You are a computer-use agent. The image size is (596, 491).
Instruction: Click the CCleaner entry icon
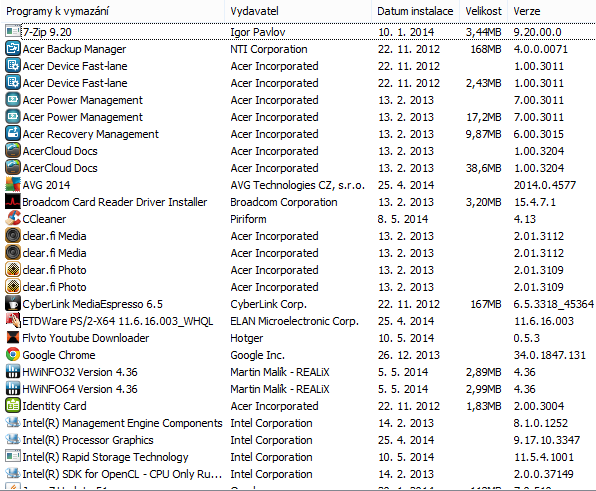point(13,218)
